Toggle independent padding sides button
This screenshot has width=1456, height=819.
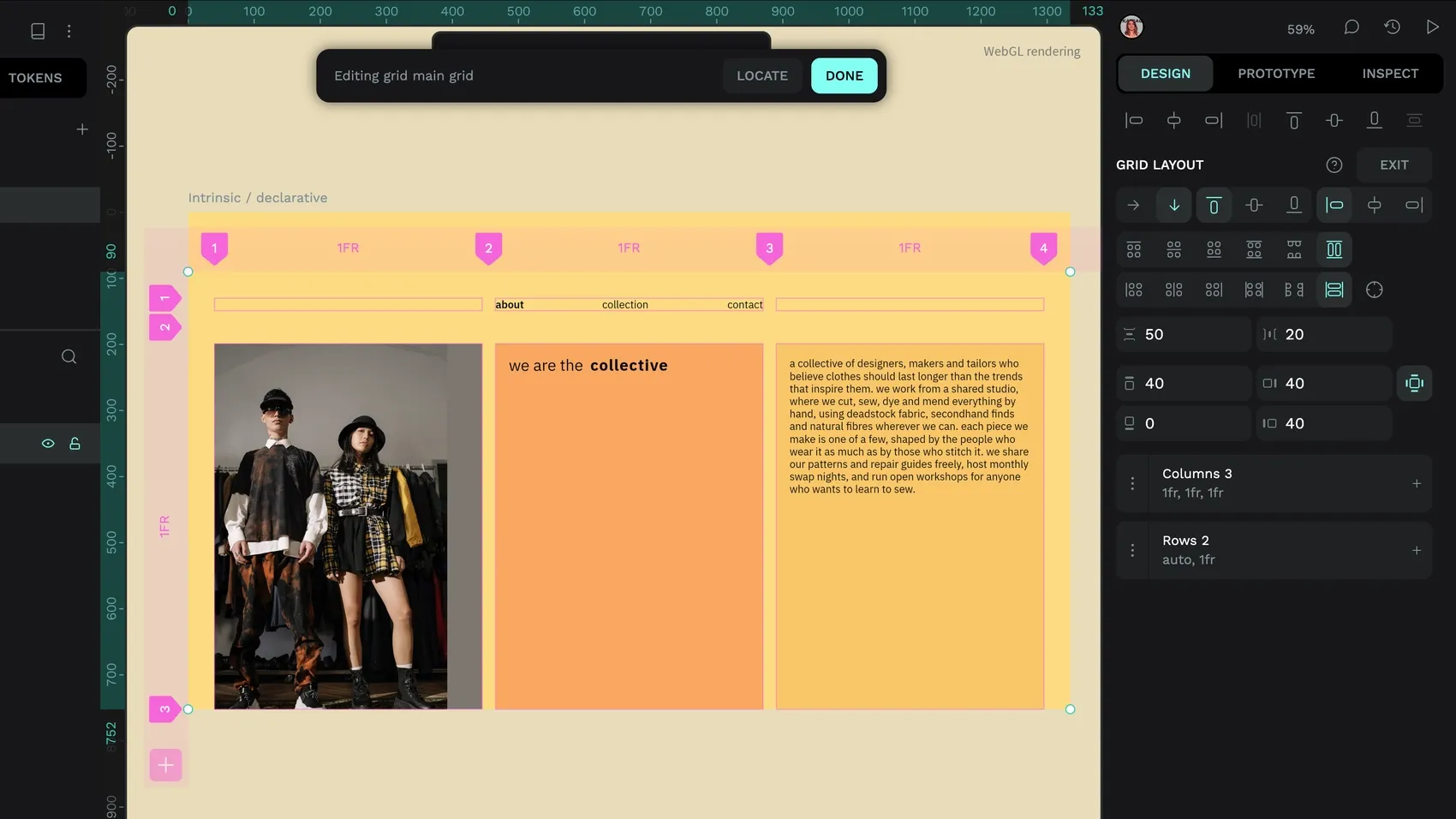click(x=1415, y=383)
